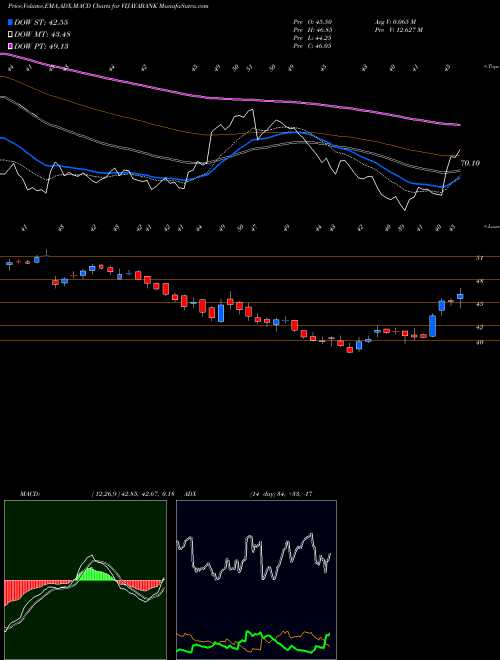
Task: Click the 'Pre O: 45.50' open value
Action: coord(312,22)
